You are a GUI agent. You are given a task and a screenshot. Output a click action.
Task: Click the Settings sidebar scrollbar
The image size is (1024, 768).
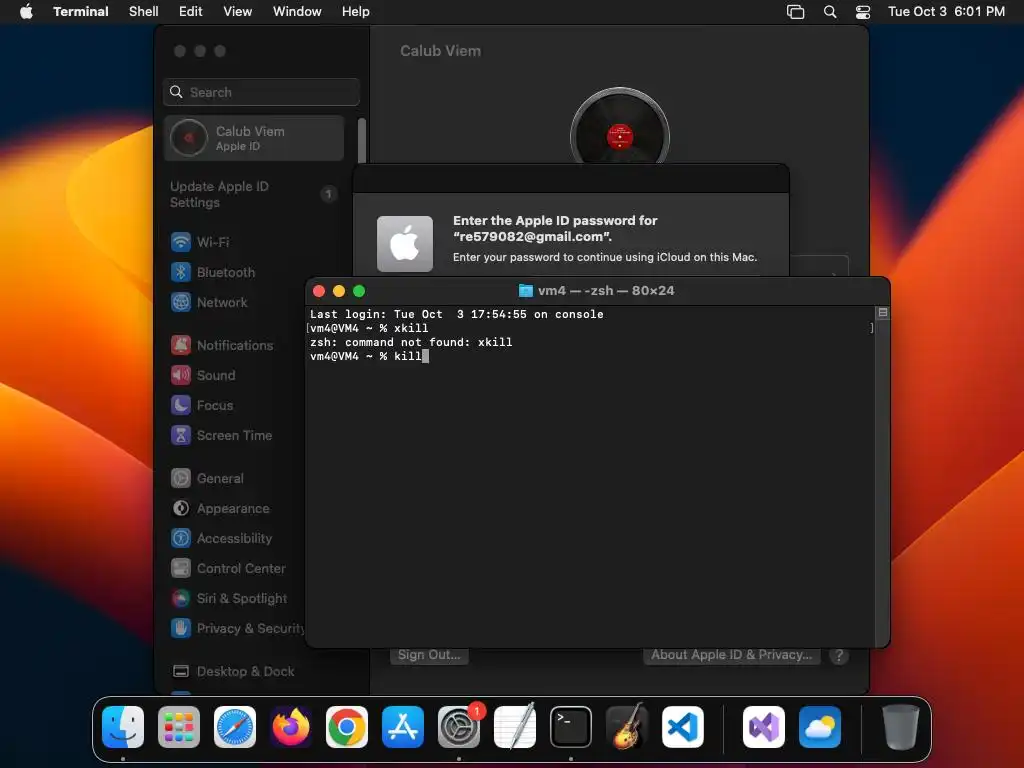point(362,140)
